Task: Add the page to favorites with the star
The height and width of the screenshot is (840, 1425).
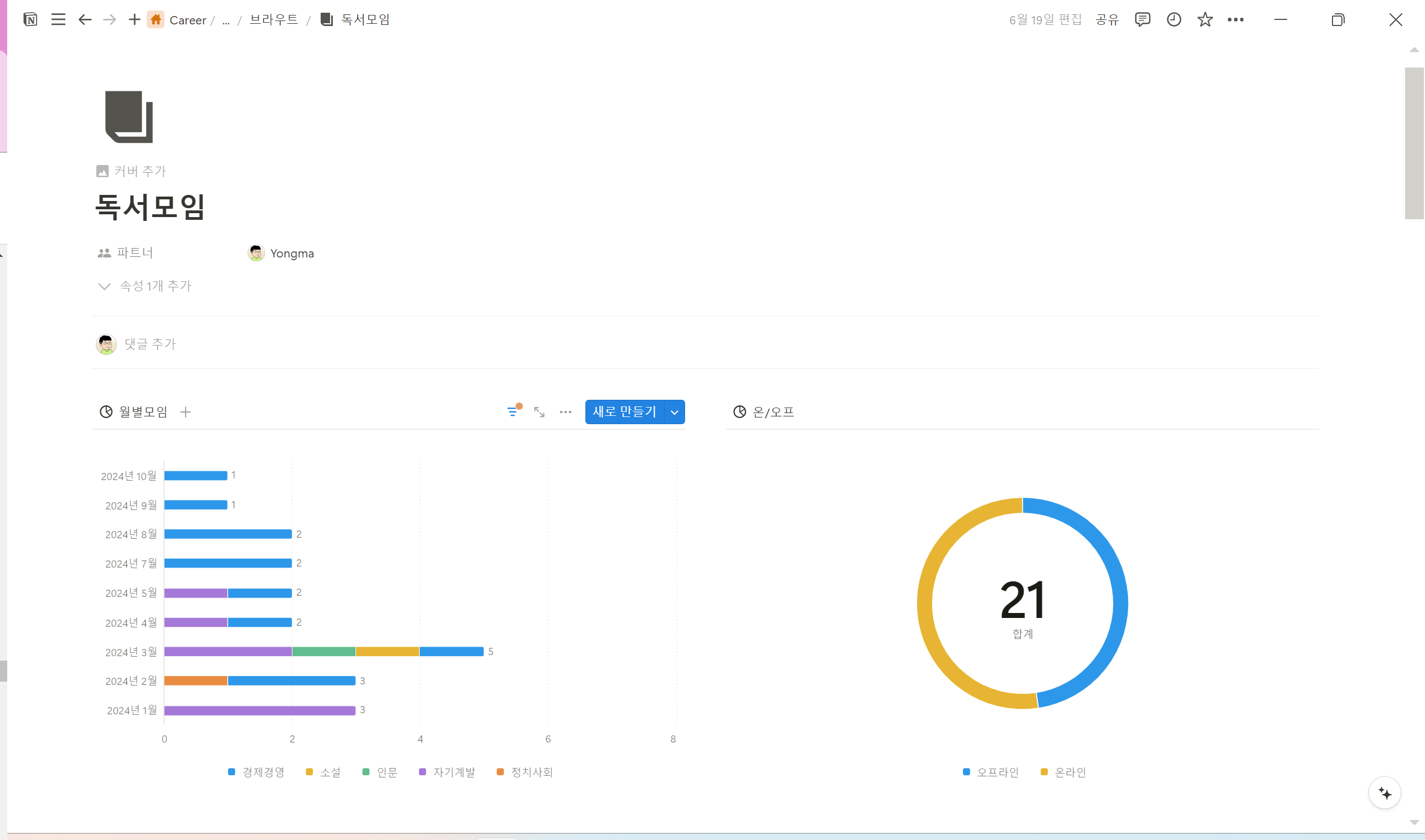Action: point(1205,20)
